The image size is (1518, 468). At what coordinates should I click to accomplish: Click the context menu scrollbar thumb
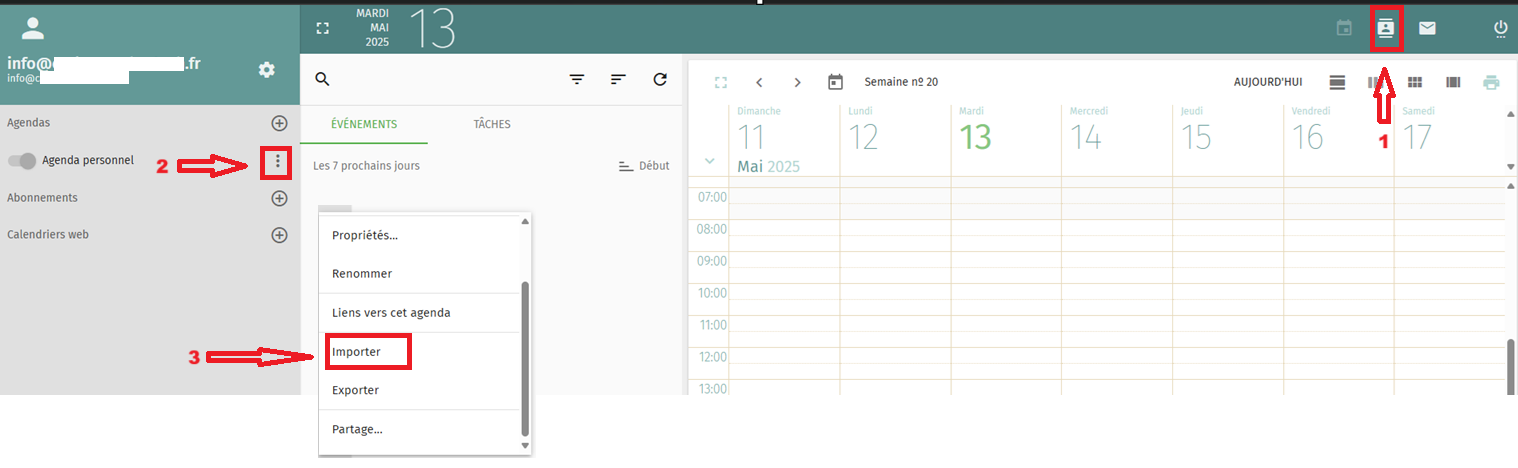(x=526, y=358)
